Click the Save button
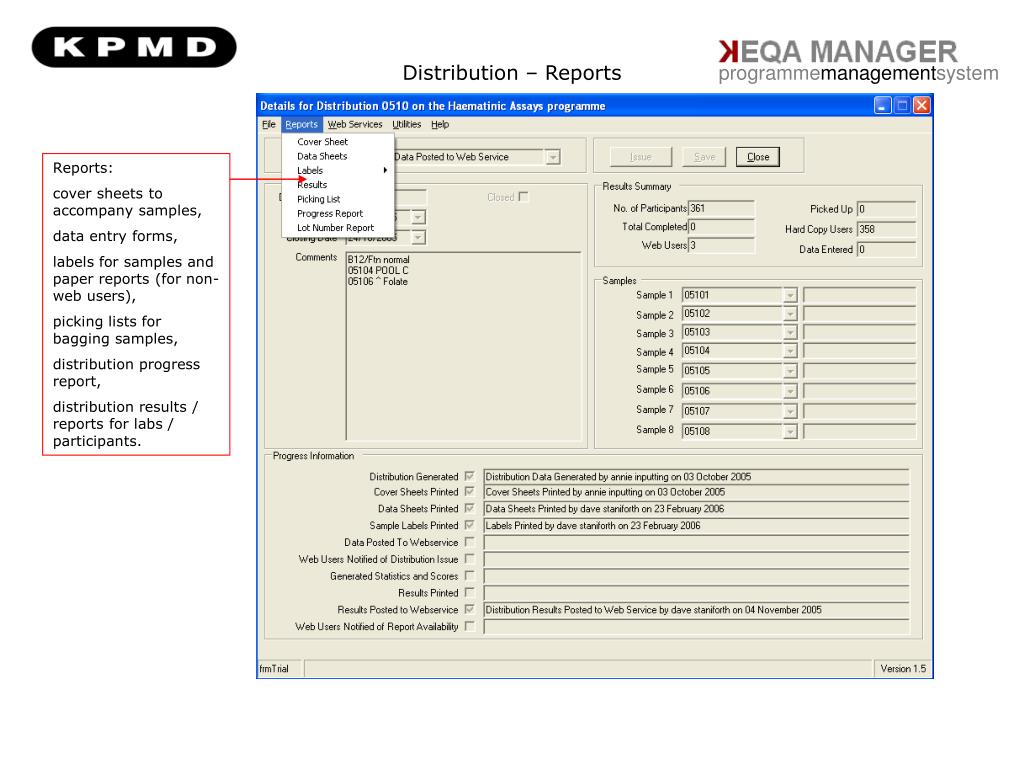 pyautogui.click(x=704, y=157)
